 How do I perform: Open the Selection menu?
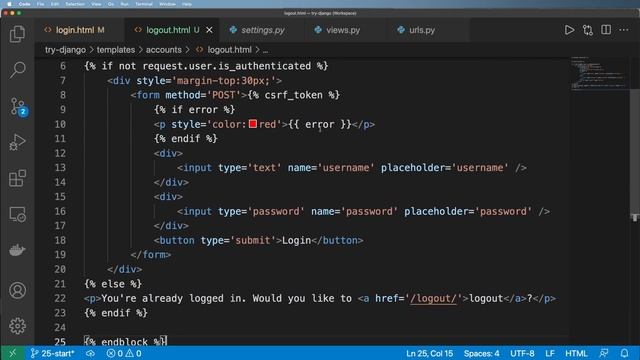75,4
